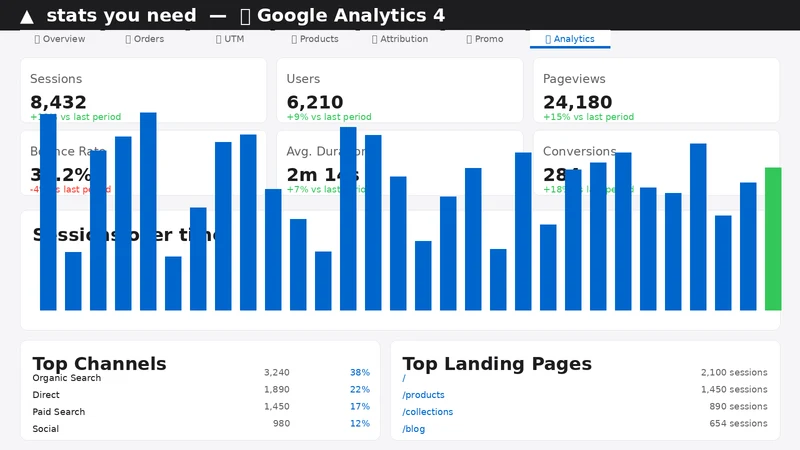The width and height of the screenshot is (800, 450).
Task: Click the 38% Organic Search percentage
Action: pyautogui.click(x=360, y=372)
